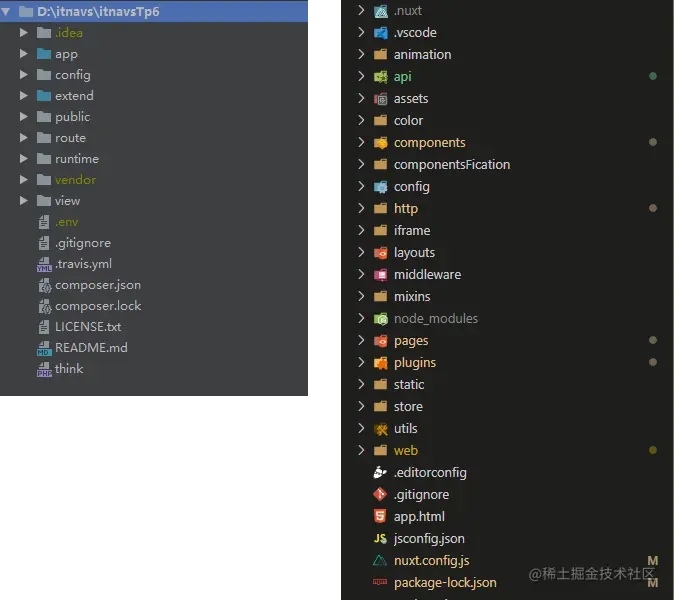Viewport: 674px width, 600px height.
Task: Expand the .nuxt folder chevron
Action: click(361, 10)
